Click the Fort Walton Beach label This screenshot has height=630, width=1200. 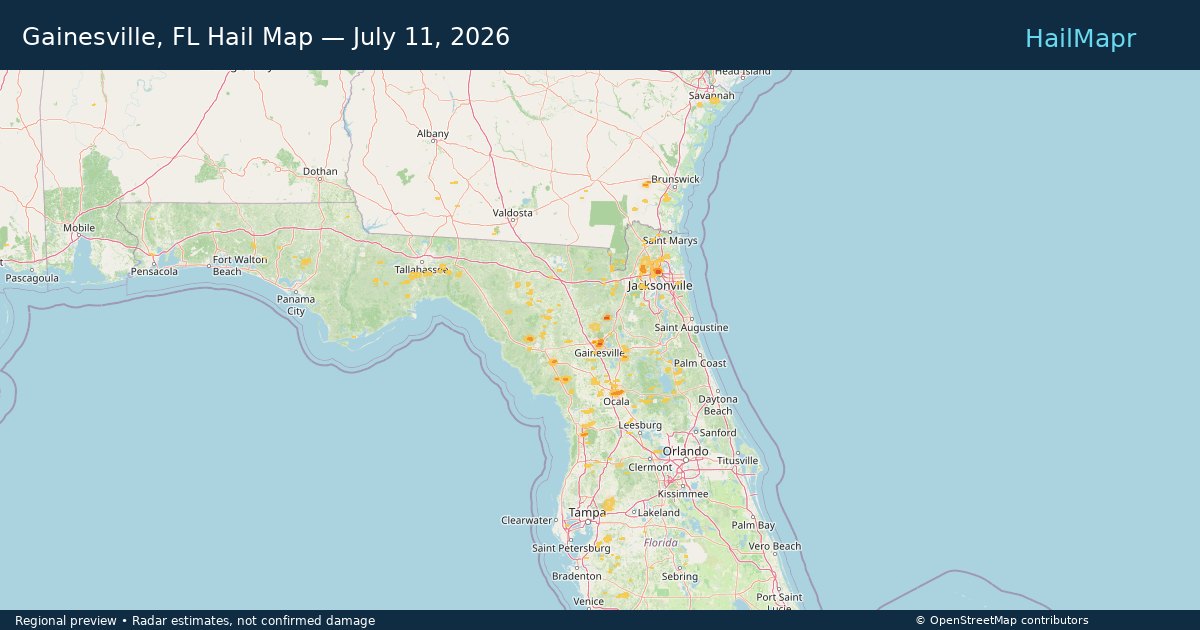240,265
